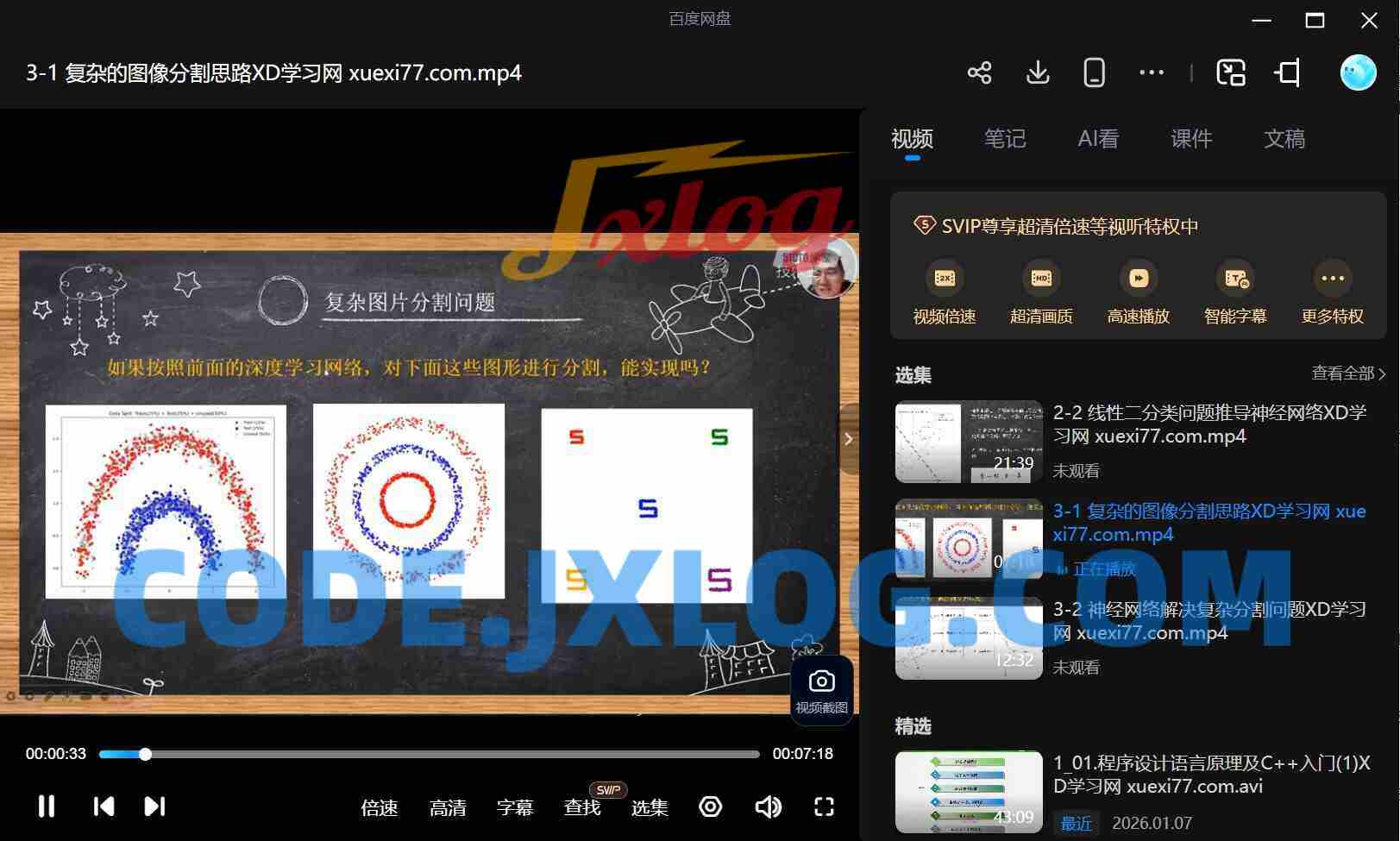Download the video with the download icon
The width and height of the screenshot is (1400, 841).
point(1038,72)
